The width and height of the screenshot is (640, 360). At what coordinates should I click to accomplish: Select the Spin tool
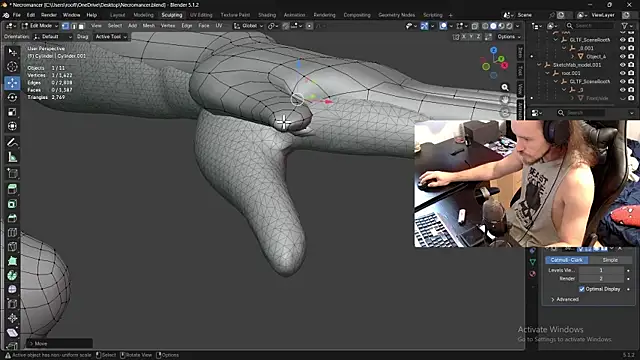[x=12, y=276]
